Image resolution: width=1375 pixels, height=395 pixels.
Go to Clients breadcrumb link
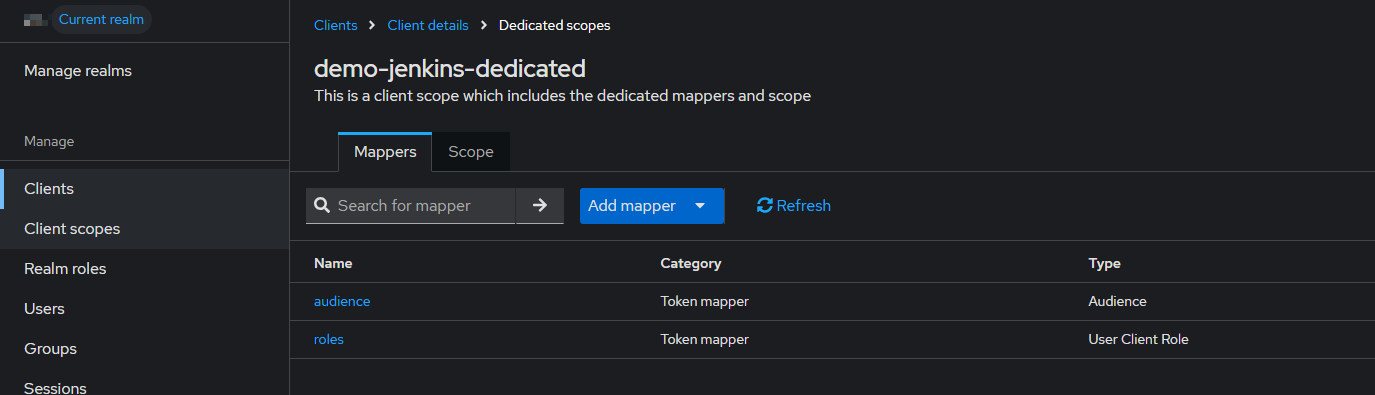[x=336, y=25]
